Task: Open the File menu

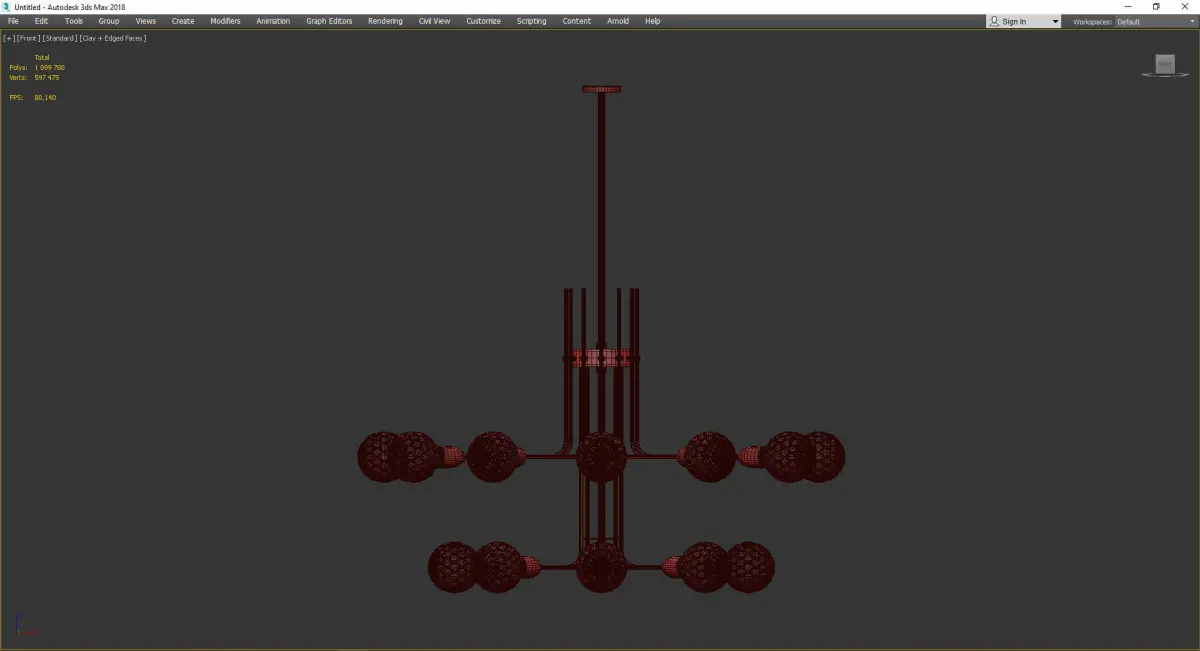Action: [x=13, y=21]
